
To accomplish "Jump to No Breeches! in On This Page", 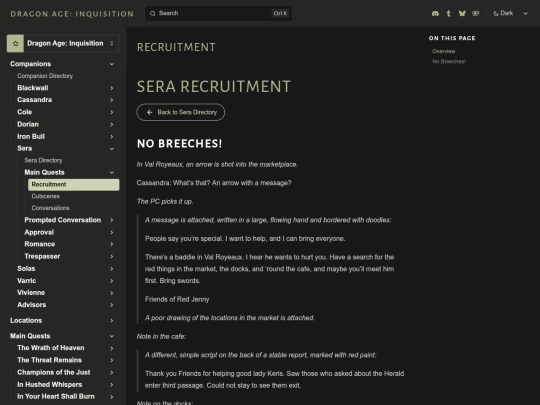I will pyautogui.click(x=449, y=62).
